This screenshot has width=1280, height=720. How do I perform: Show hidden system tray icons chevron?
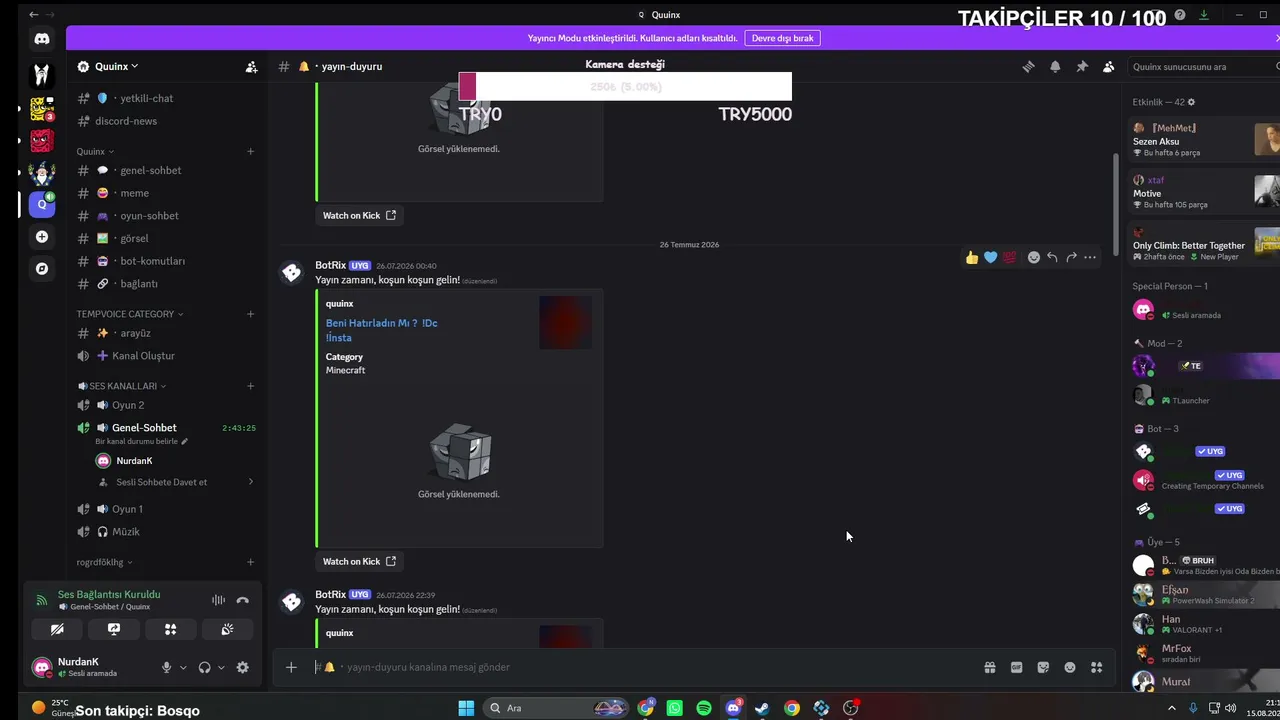point(1172,708)
